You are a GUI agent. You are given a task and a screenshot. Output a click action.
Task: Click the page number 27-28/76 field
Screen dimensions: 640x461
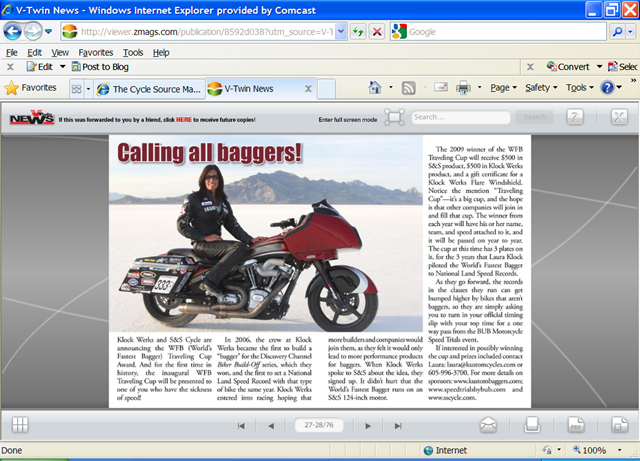pos(320,426)
